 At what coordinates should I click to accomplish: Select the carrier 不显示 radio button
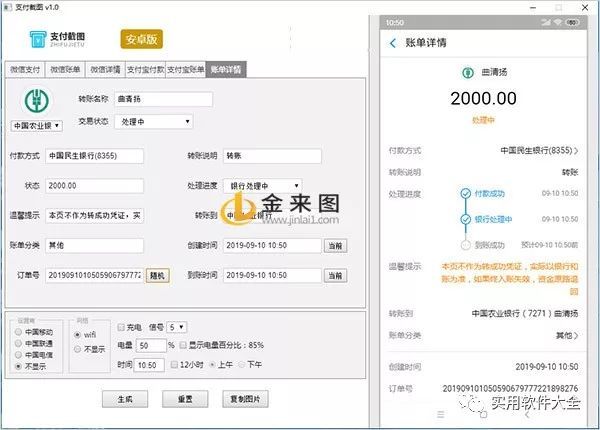(18, 366)
